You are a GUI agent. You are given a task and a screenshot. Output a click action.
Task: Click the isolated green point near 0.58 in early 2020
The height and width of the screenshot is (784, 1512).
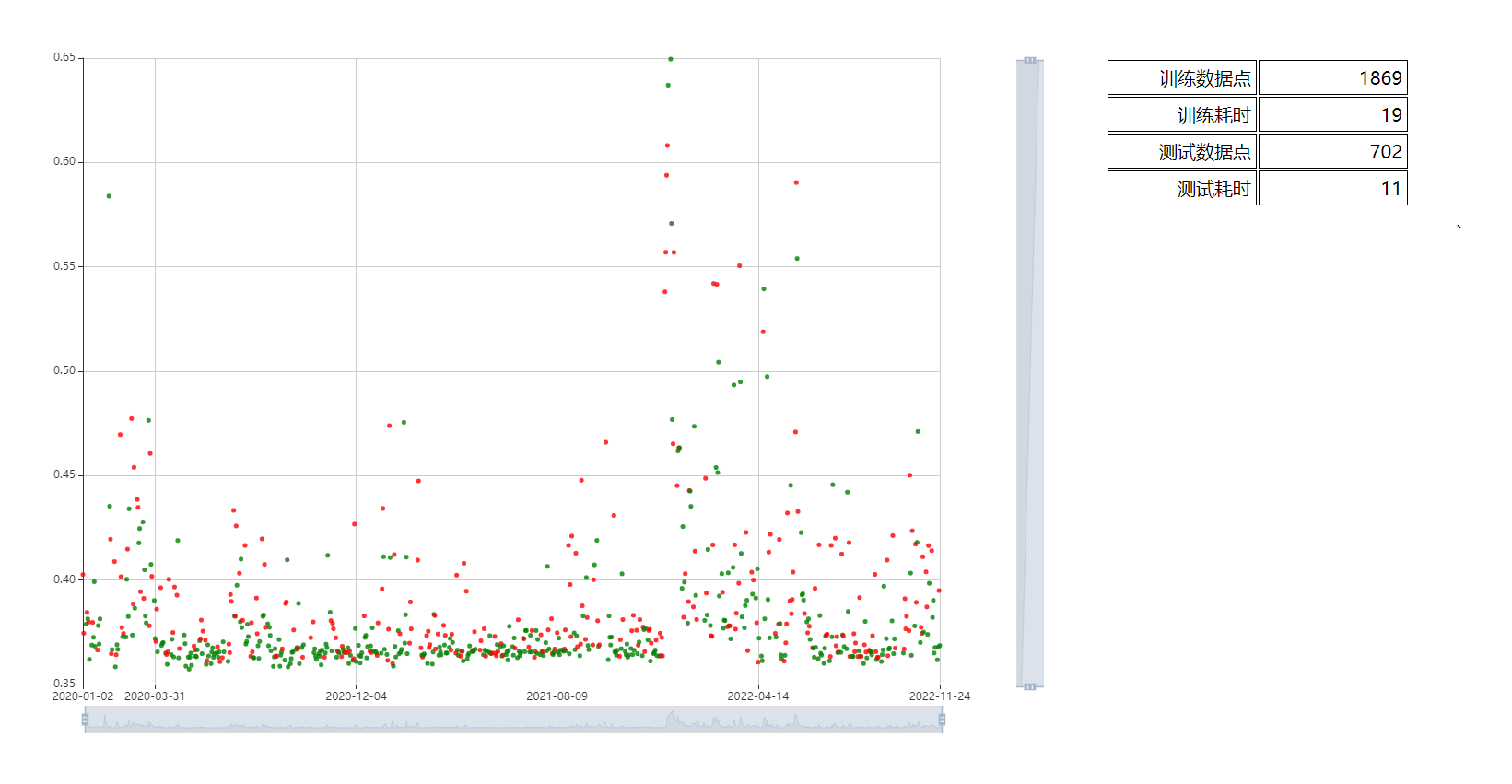[109, 196]
